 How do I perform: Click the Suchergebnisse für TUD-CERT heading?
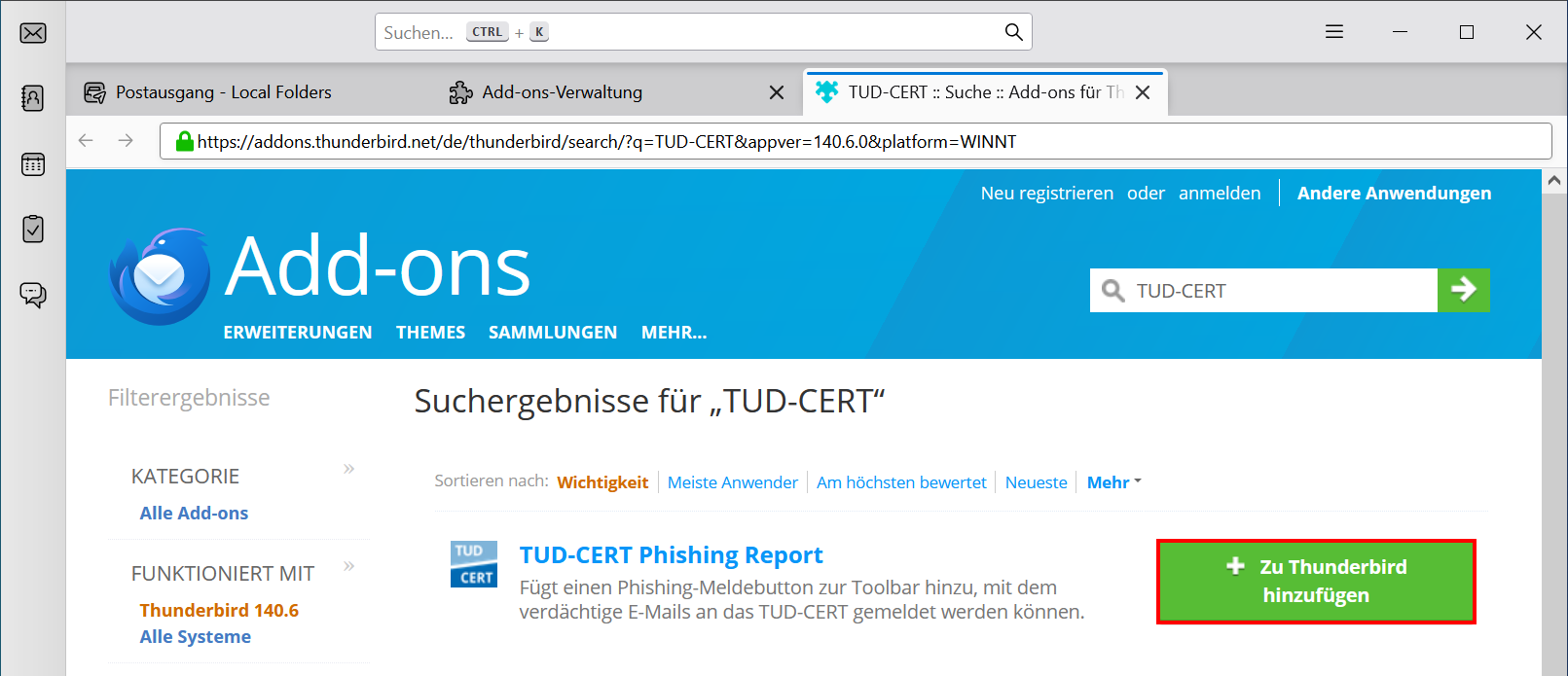pos(650,401)
